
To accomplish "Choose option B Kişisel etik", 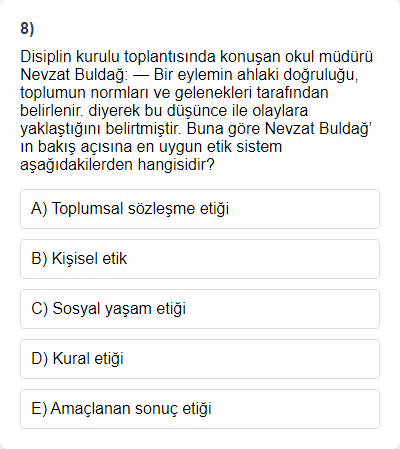I will pos(200,259).
